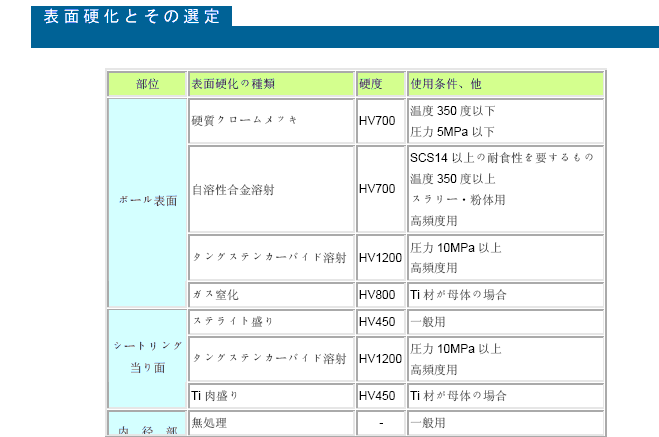Click 'HV700' in the 自溶性合金溶射 row
Image resolution: width=659 pixels, height=437 pixels.
click(377, 189)
